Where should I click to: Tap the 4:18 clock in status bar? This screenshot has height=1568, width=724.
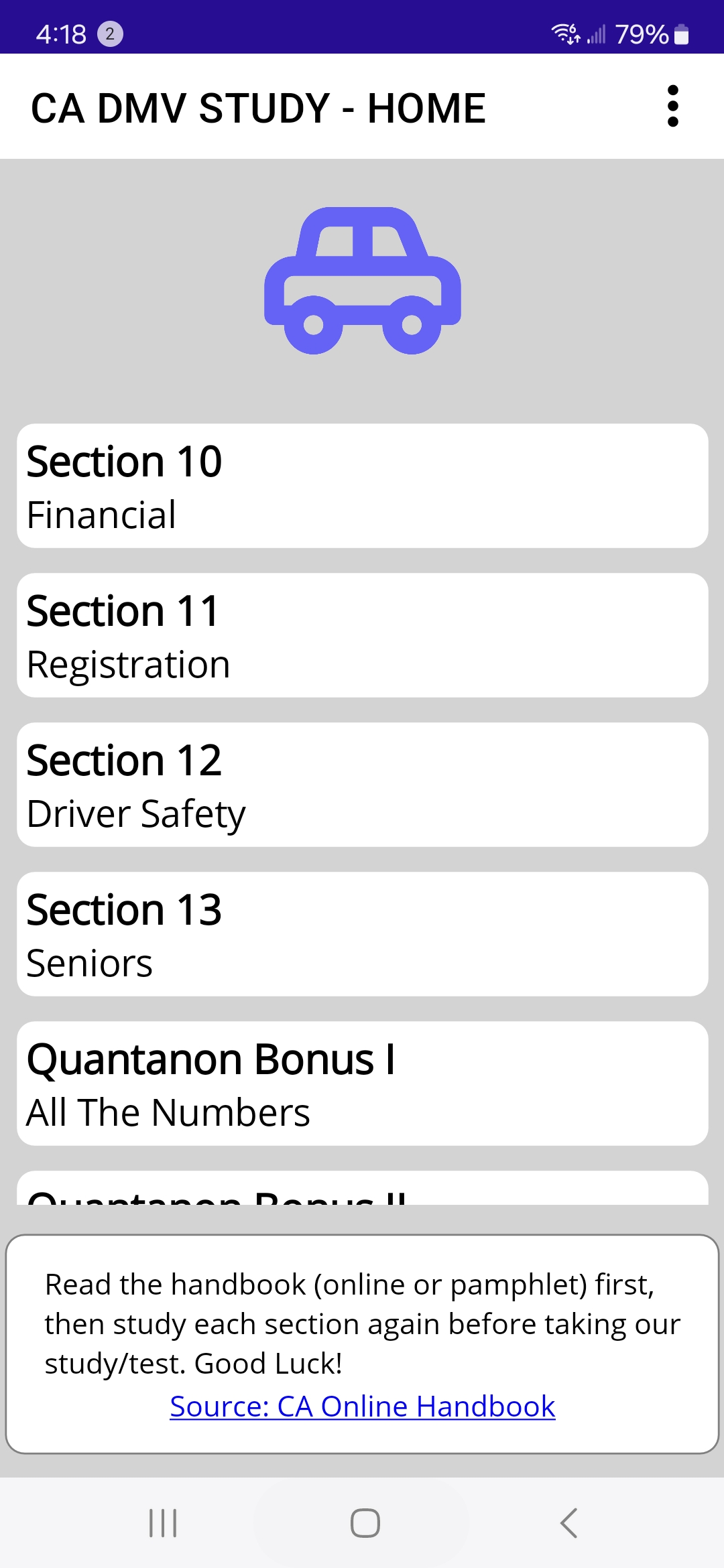coord(61,34)
